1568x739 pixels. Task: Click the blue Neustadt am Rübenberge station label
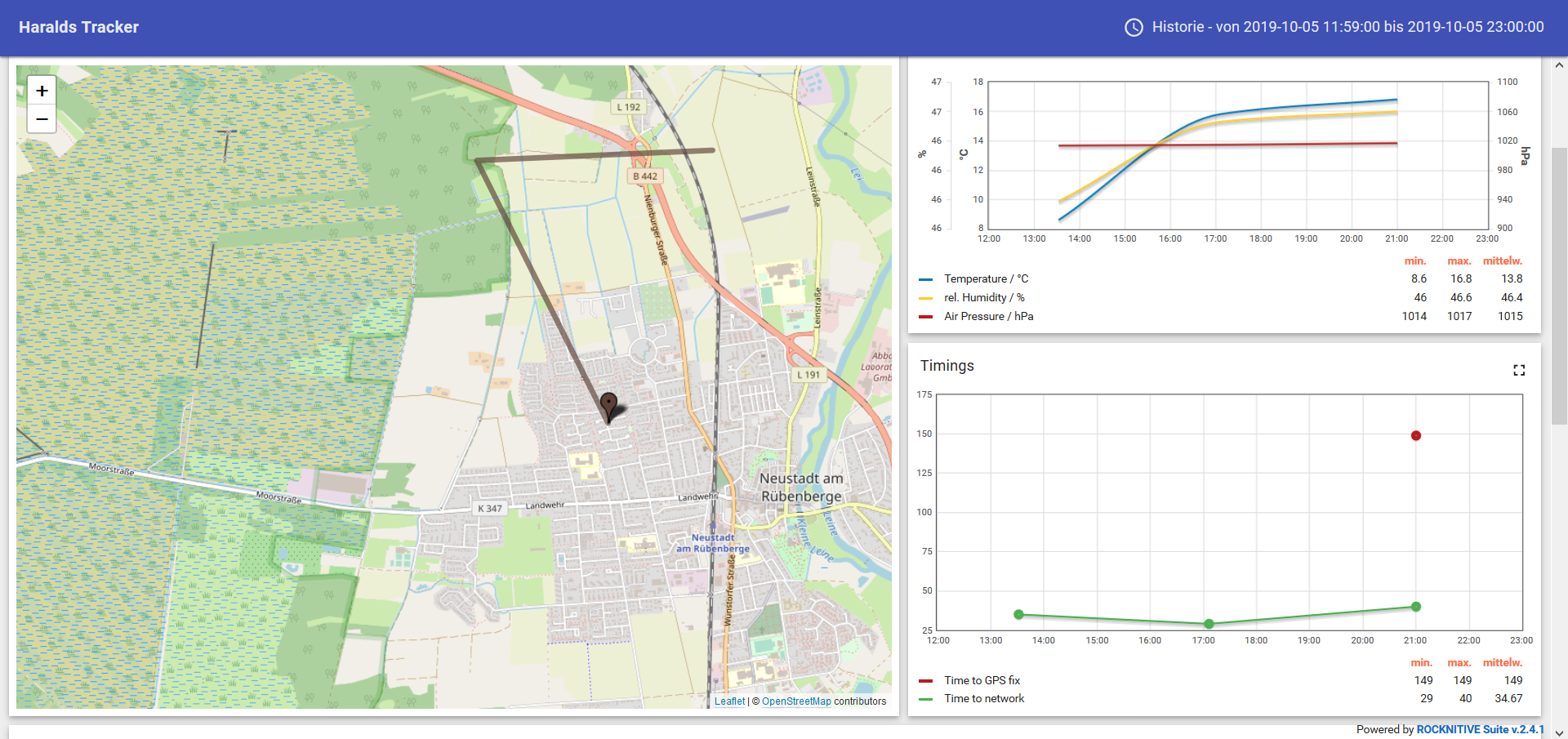(x=712, y=543)
